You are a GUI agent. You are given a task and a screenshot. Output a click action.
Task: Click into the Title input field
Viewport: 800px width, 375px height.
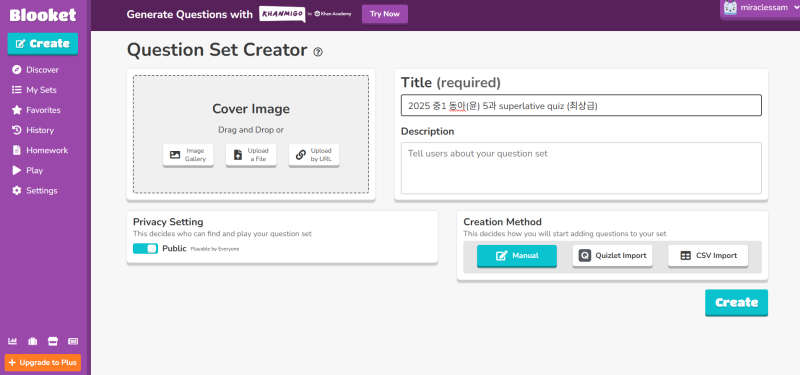(x=581, y=106)
